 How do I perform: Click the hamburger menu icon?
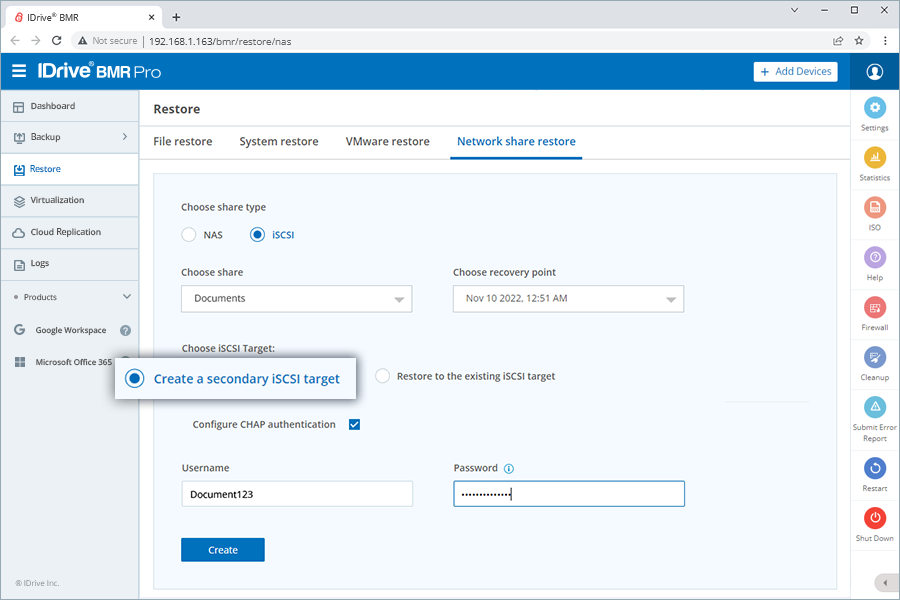19,71
